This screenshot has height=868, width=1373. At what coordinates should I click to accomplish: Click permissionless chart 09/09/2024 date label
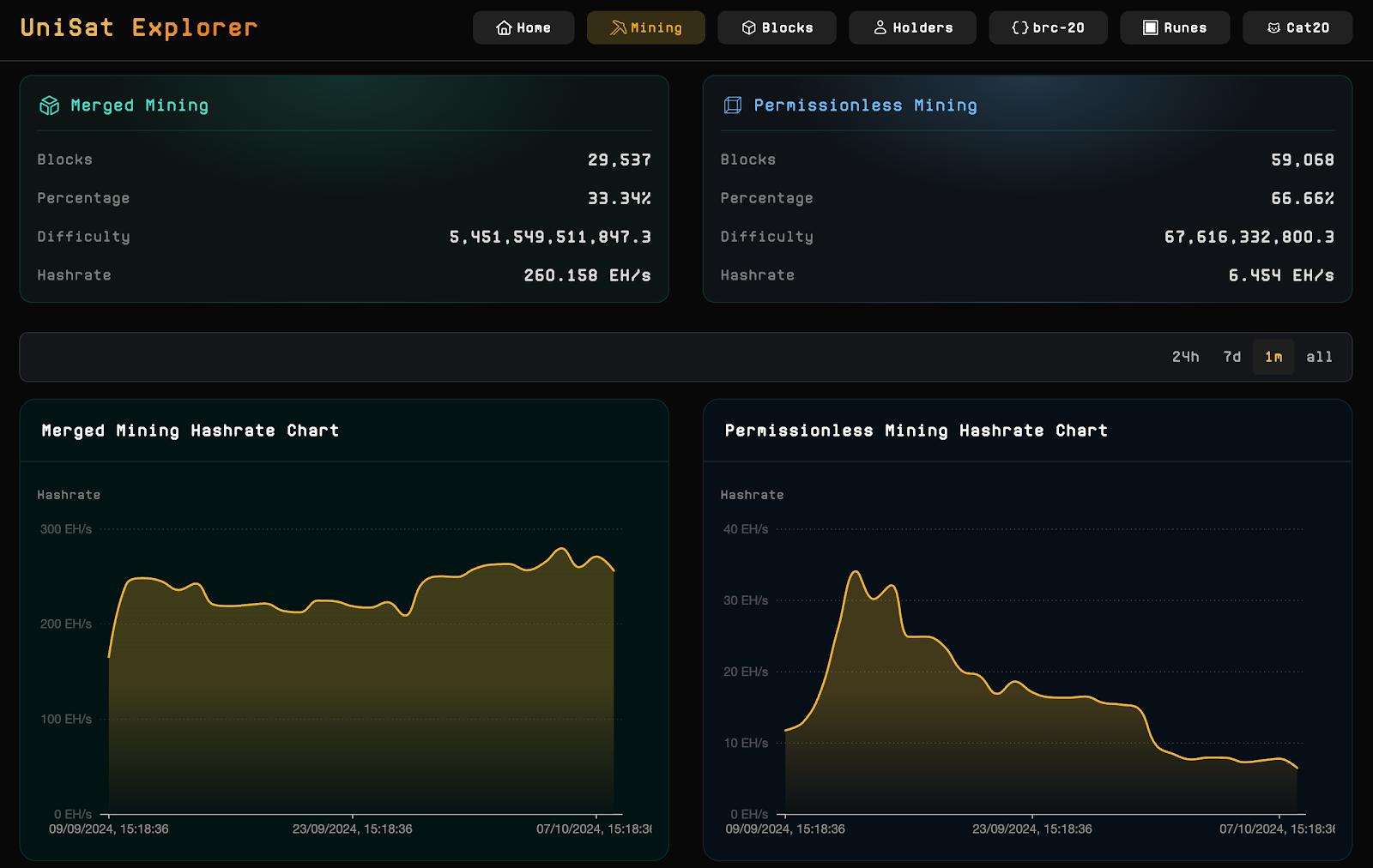pos(785,829)
